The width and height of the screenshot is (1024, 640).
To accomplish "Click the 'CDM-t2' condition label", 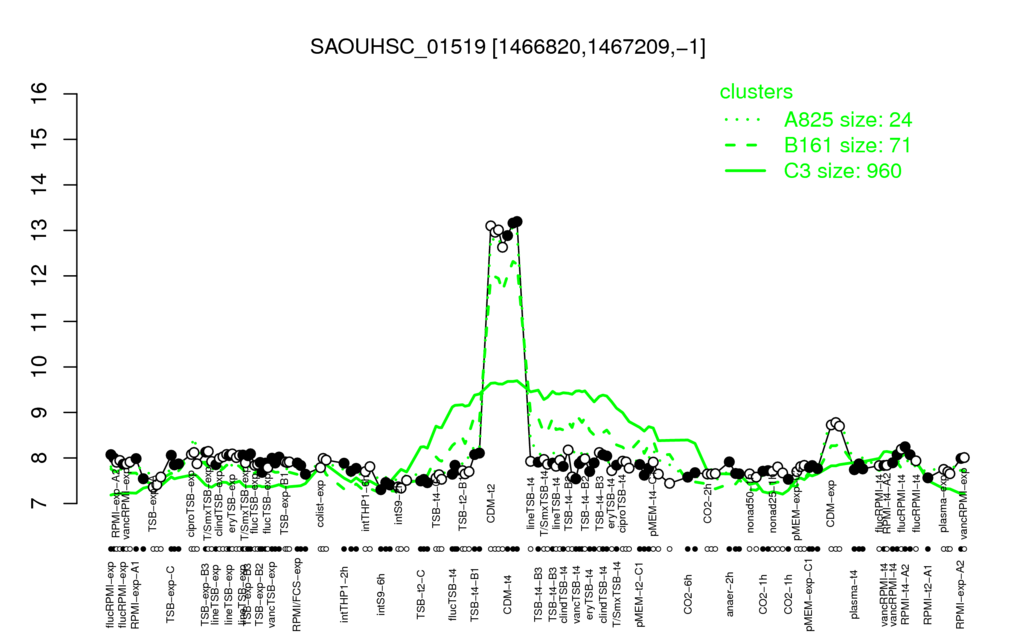I will (x=491, y=504).
